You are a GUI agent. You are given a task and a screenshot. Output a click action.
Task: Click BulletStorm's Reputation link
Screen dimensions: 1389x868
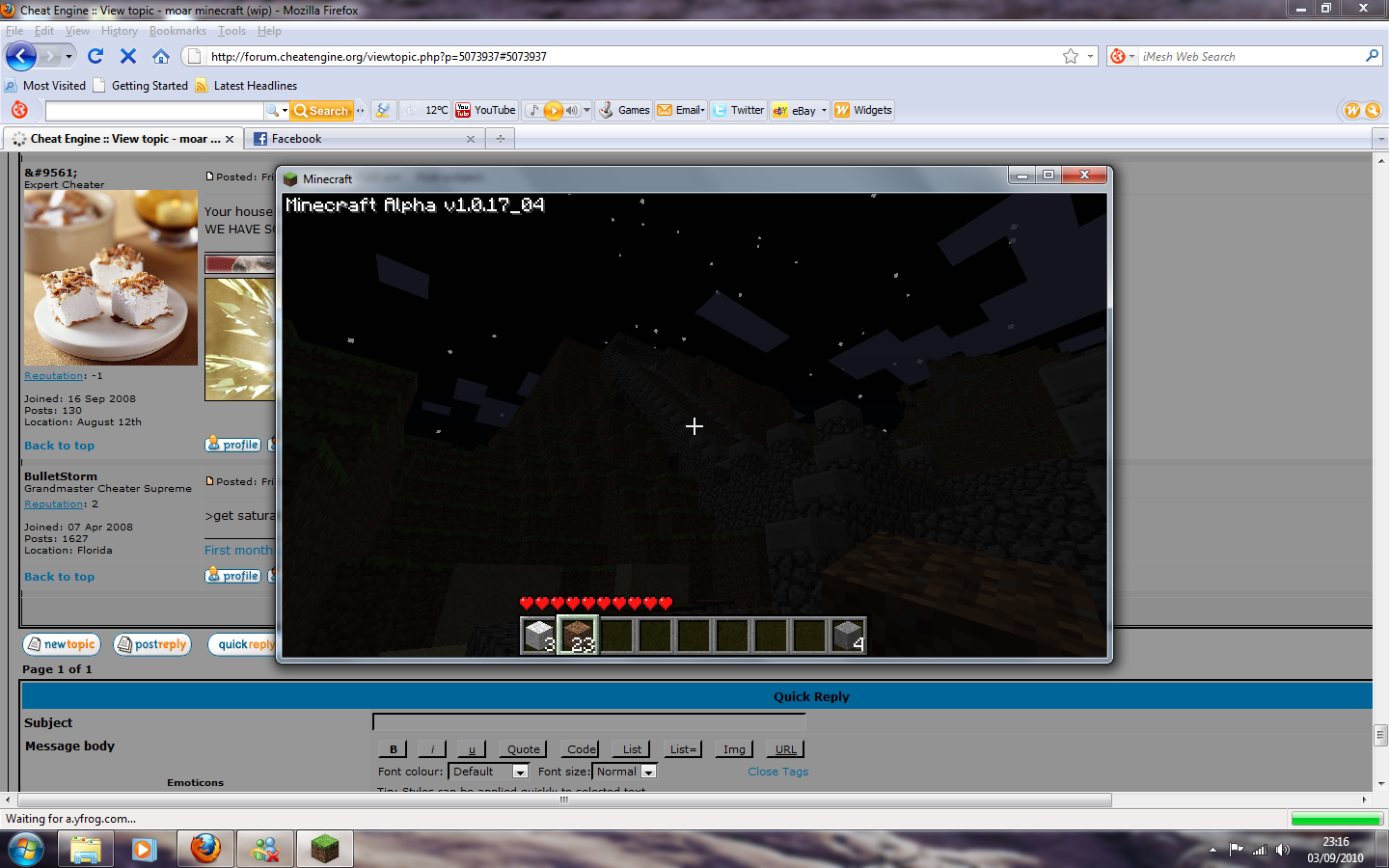click(x=54, y=504)
